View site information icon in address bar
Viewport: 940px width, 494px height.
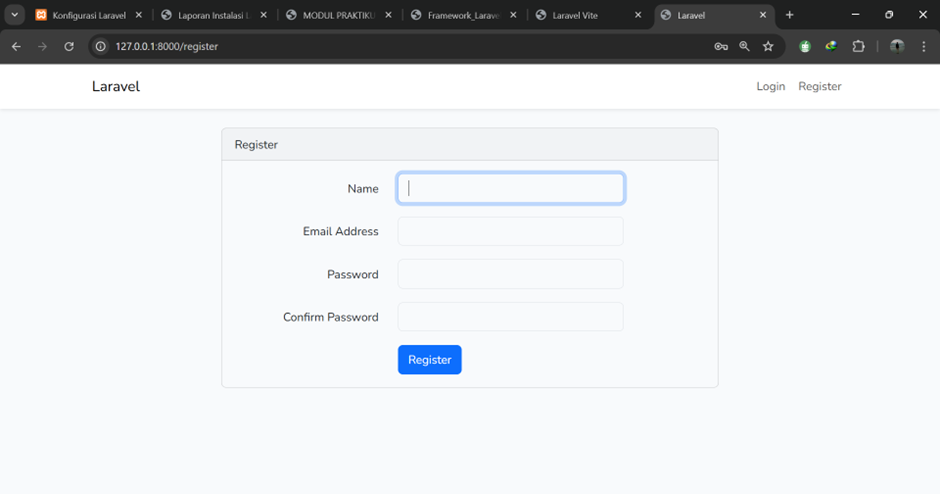(x=101, y=46)
